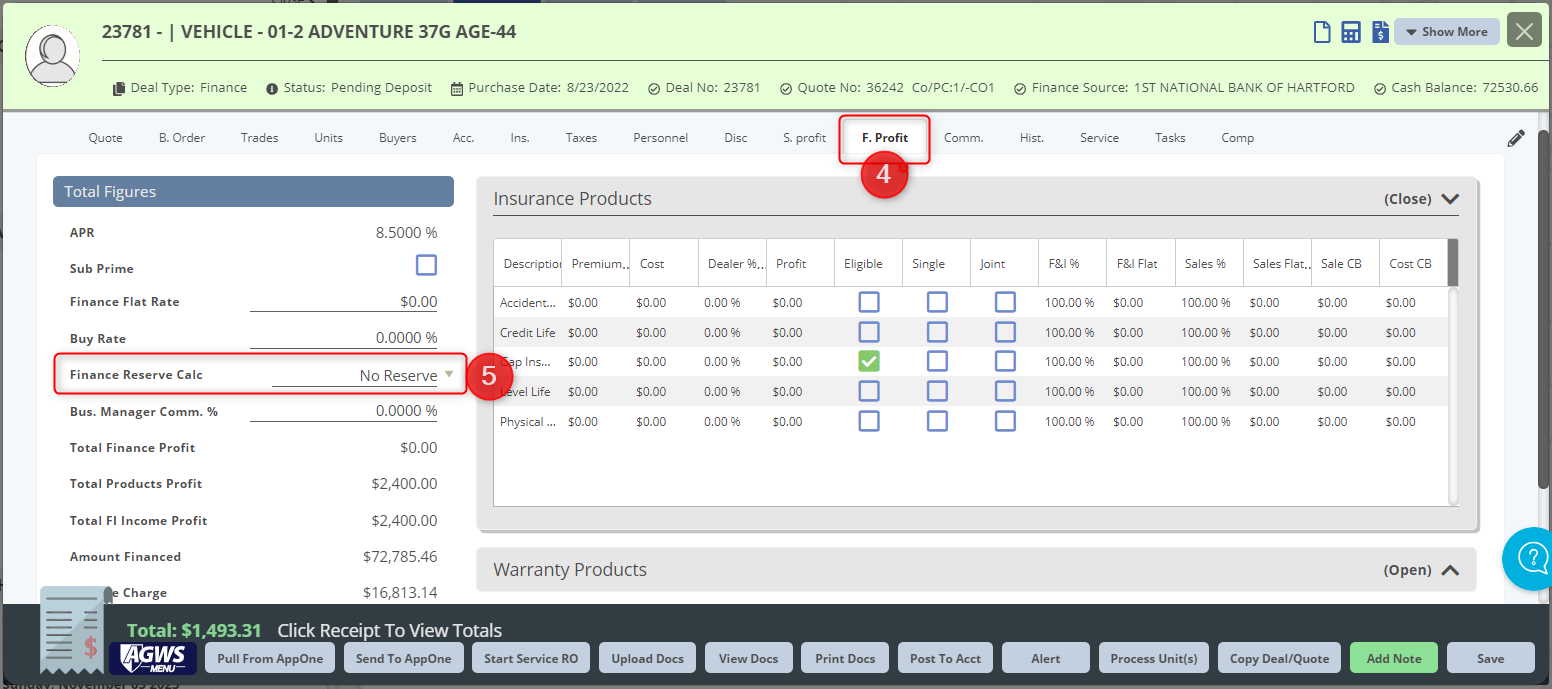Image resolution: width=1552 pixels, height=689 pixels.
Task: Select the F. Profit tab
Action: (x=885, y=138)
